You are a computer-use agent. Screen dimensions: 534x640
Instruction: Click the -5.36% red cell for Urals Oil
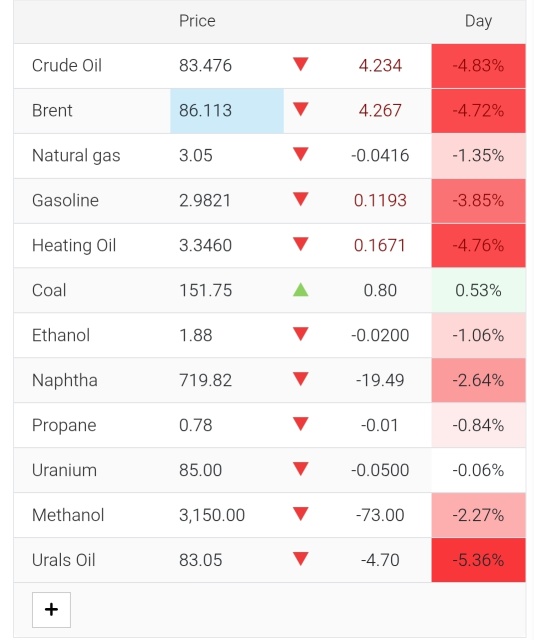478,560
